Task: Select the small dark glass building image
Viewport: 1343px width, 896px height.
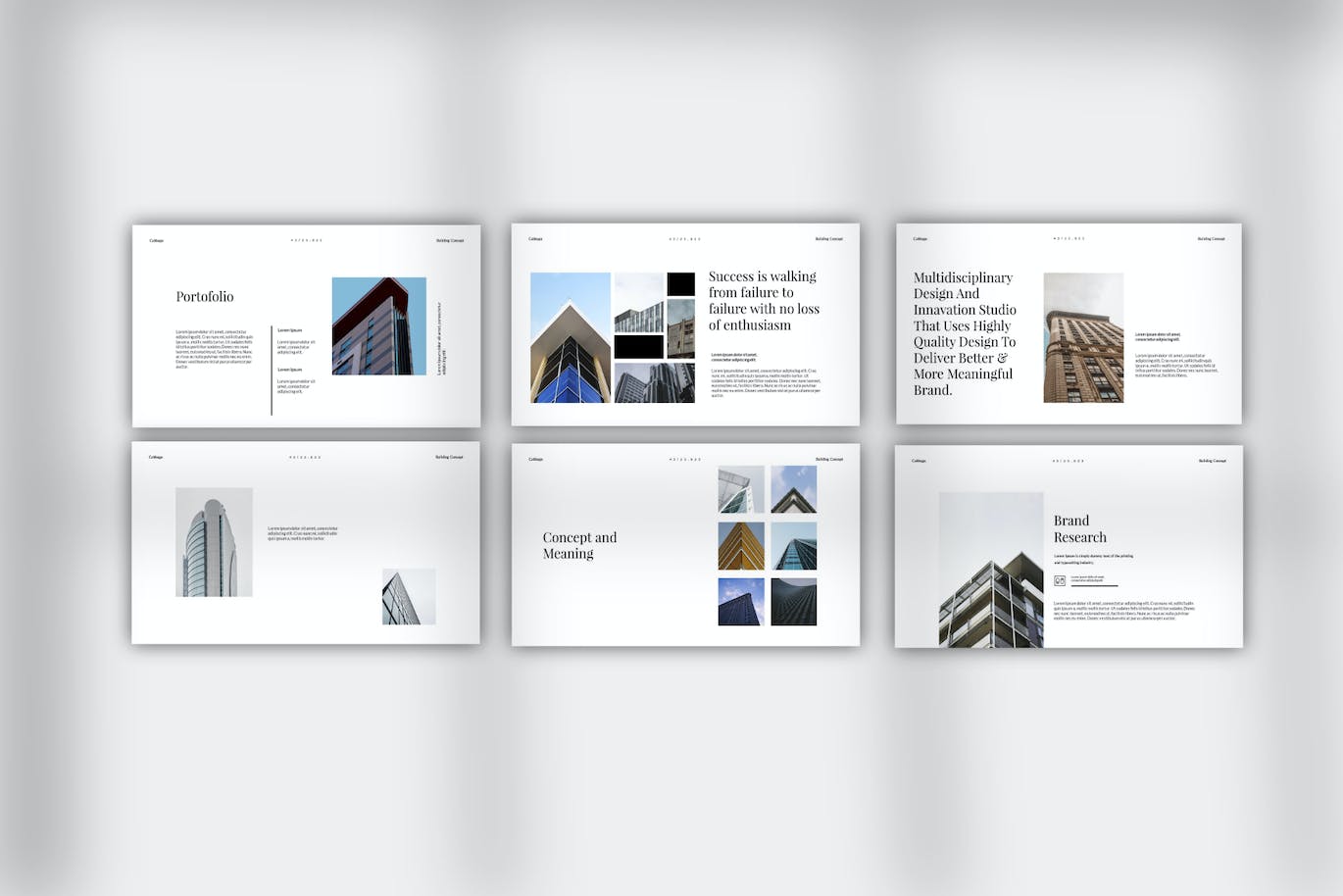Action: [x=409, y=596]
